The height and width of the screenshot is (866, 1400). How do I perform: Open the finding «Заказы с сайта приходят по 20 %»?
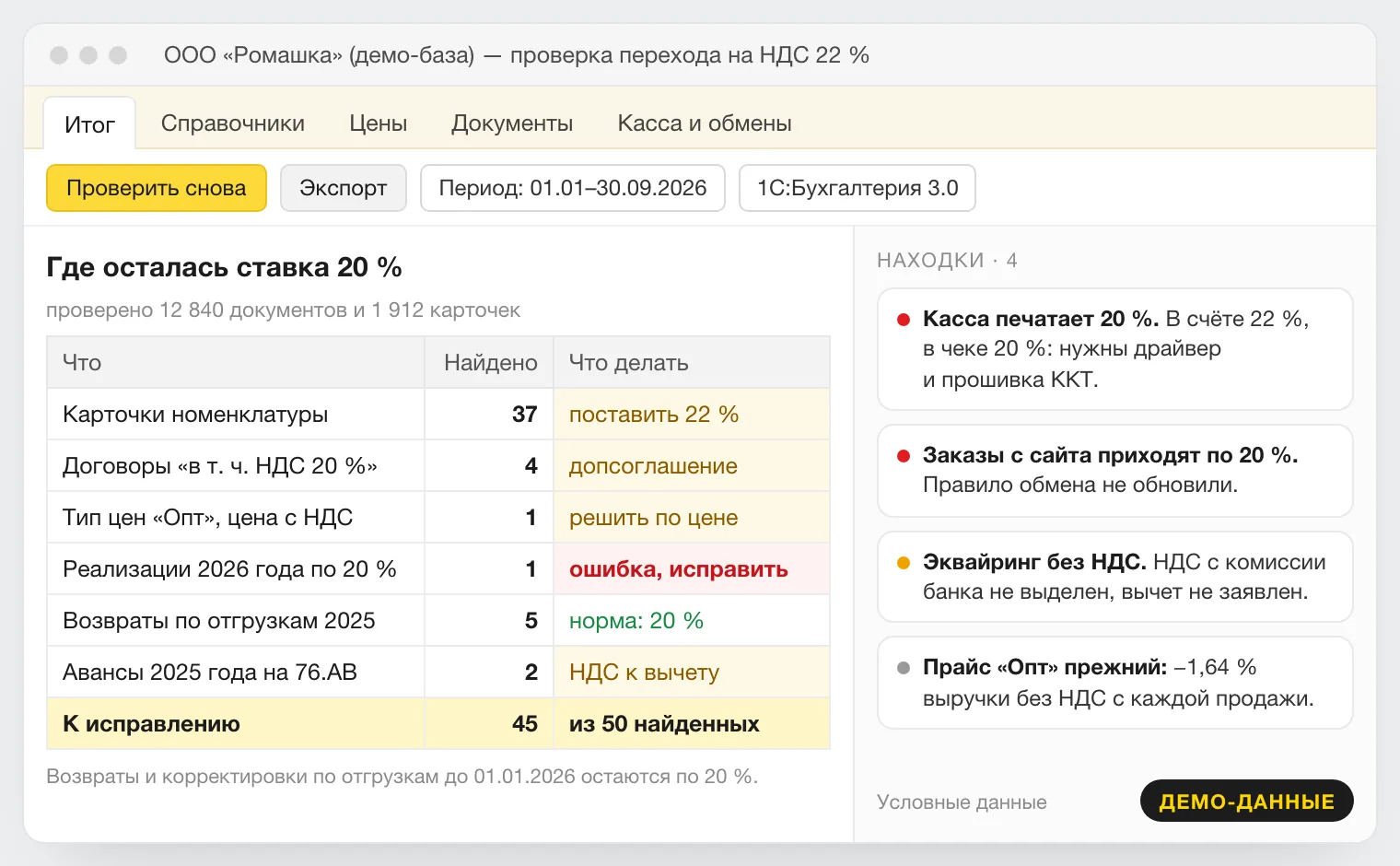(x=1114, y=470)
